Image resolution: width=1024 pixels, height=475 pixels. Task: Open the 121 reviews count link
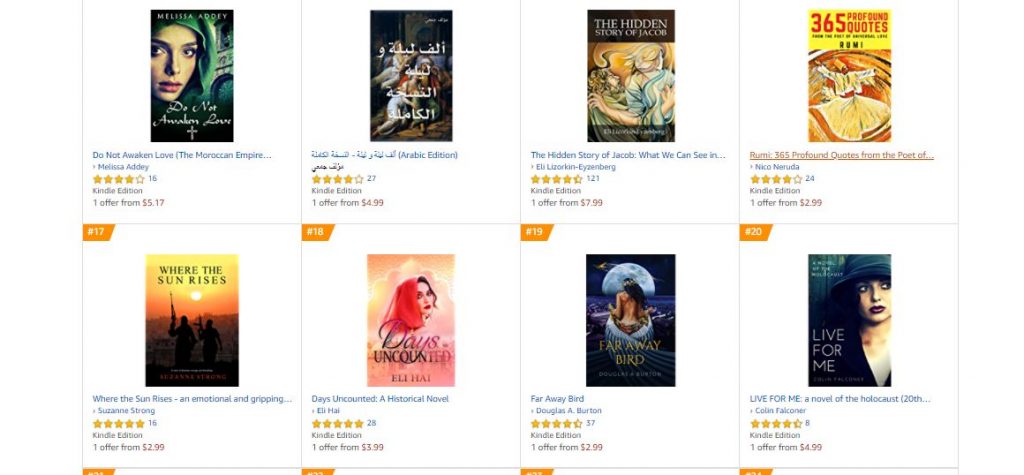(x=592, y=178)
